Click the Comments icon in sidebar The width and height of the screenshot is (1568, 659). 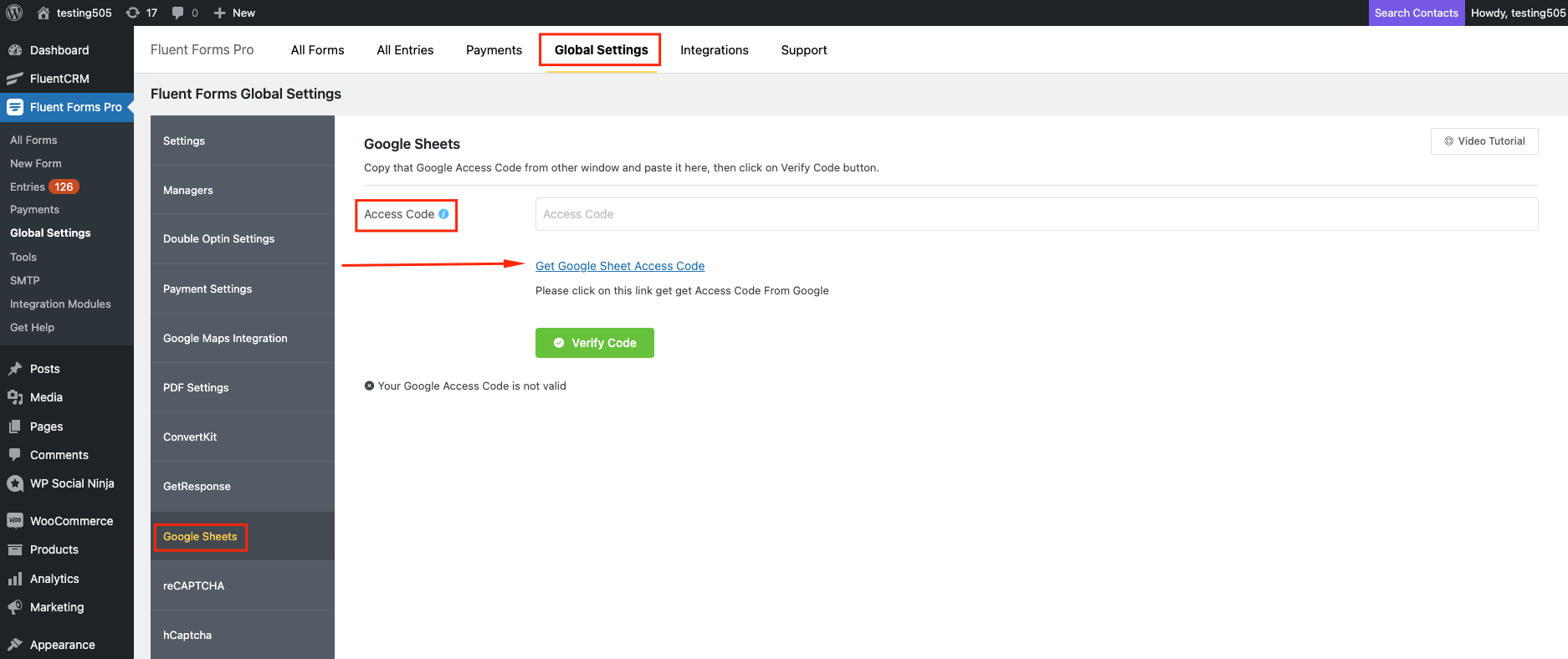click(15, 455)
